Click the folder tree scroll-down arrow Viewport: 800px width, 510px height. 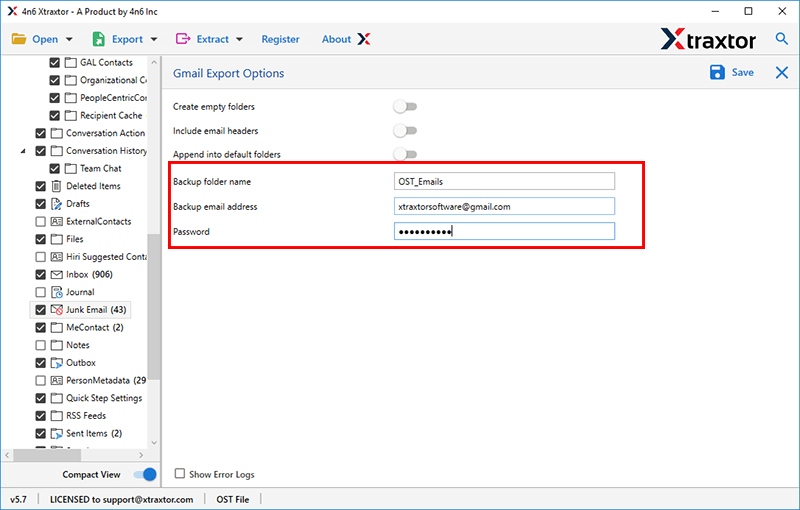click(x=154, y=443)
